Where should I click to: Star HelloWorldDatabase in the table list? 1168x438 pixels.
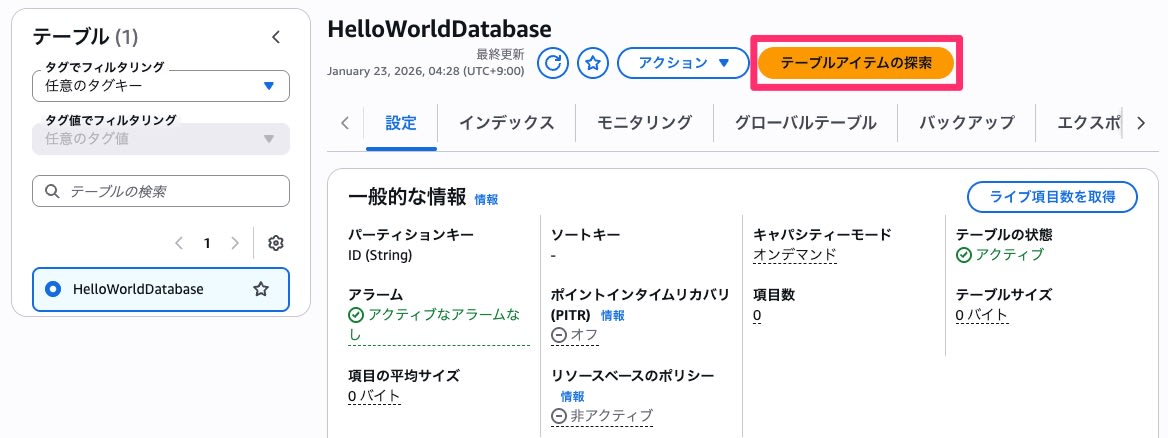(x=261, y=289)
